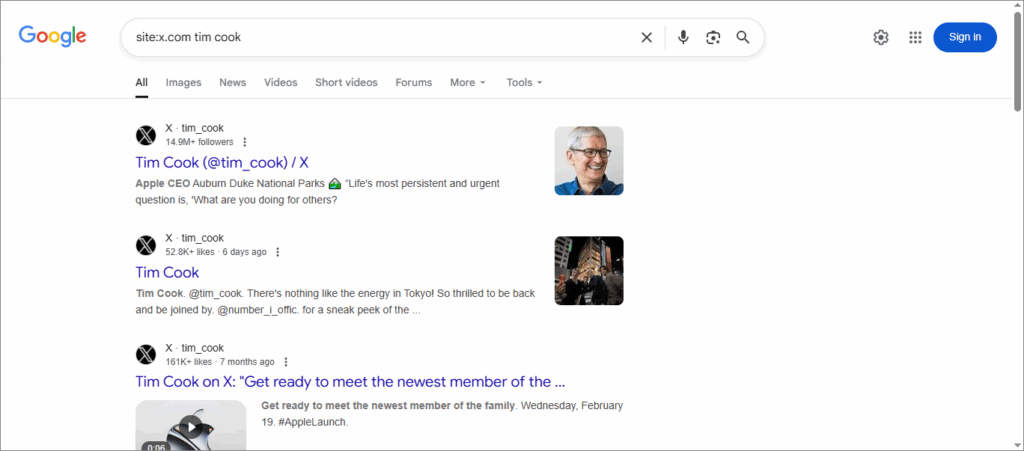The width and height of the screenshot is (1024, 451).
Task: Open three-dot menu beside 7 months ago
Action: [x=286, y=362]
